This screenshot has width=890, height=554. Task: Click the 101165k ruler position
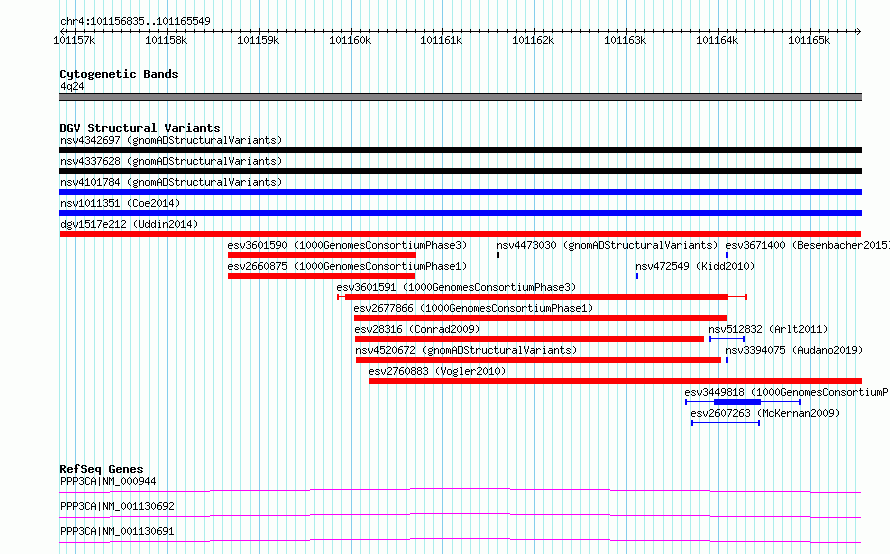[x=809, y=40]
